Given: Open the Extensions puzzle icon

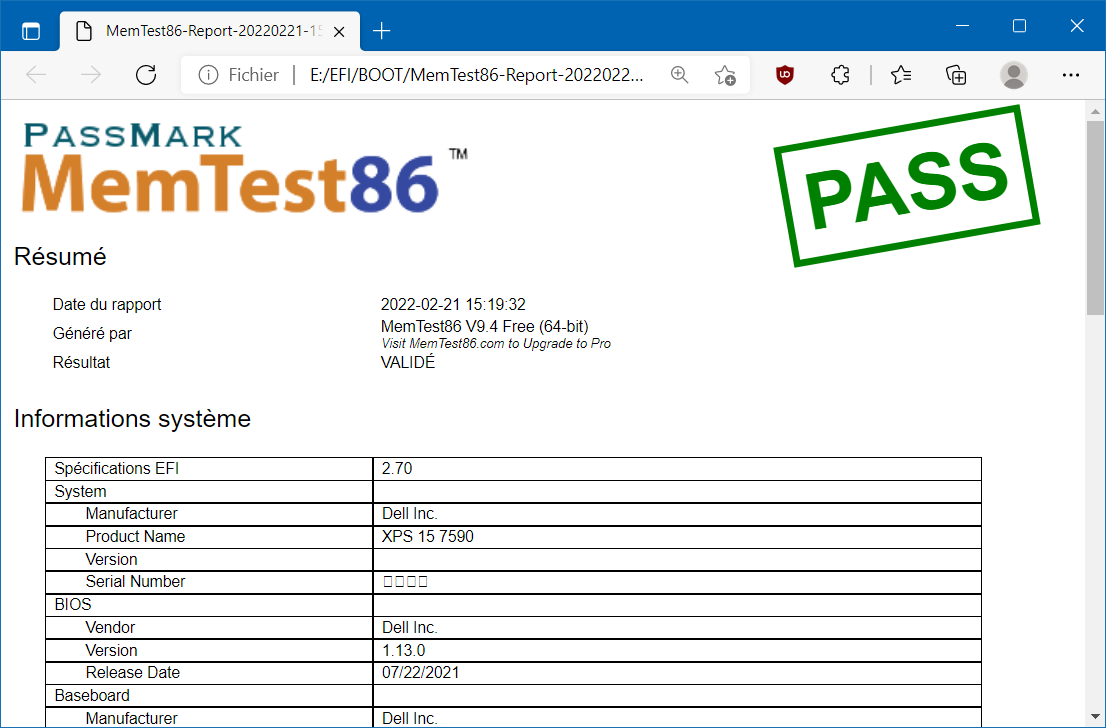Looking at the screenshot, I should click(x=840, y=75).
